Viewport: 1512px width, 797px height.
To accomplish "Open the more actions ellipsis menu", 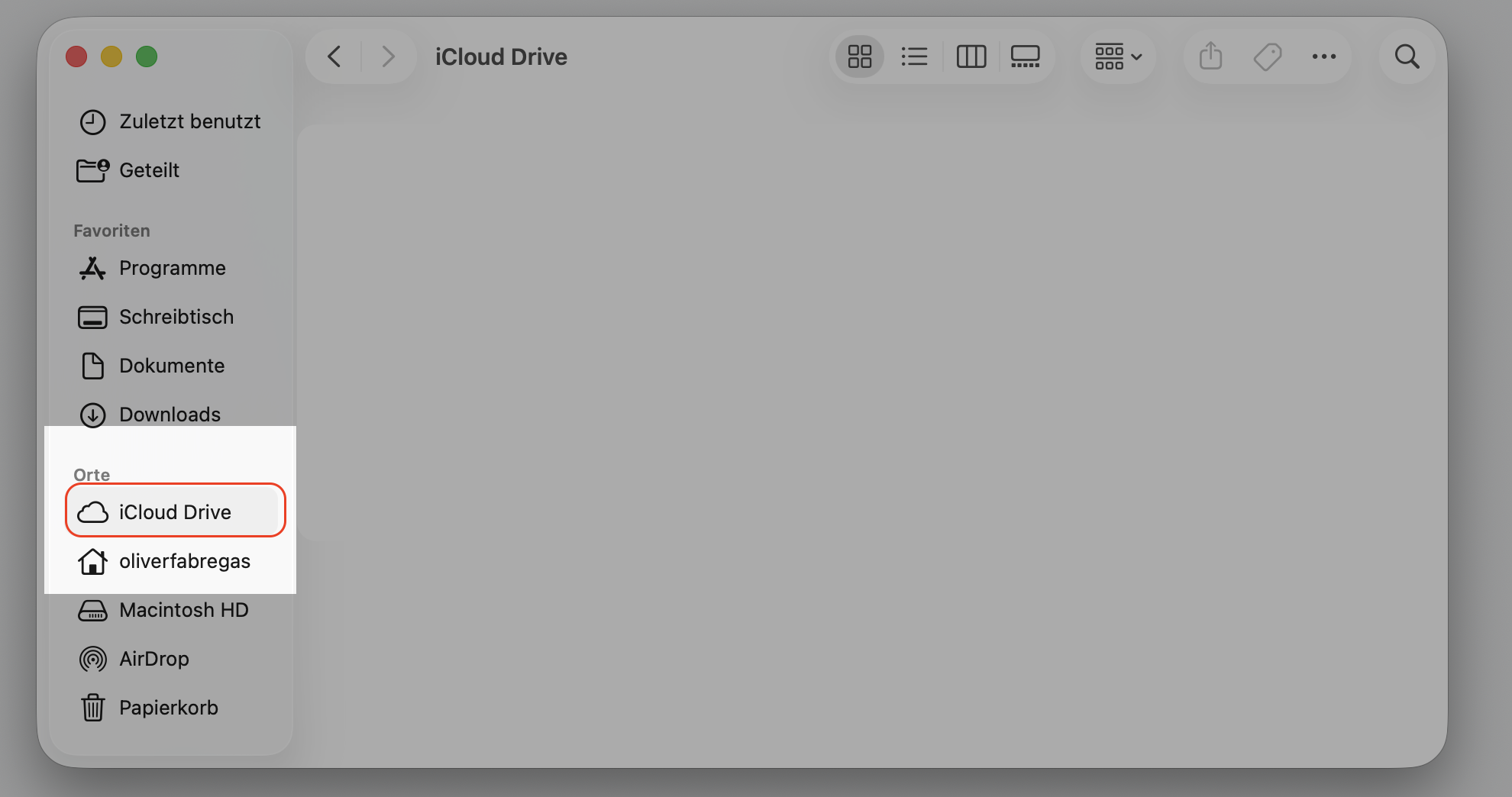I will click(x=1324, y=56).
